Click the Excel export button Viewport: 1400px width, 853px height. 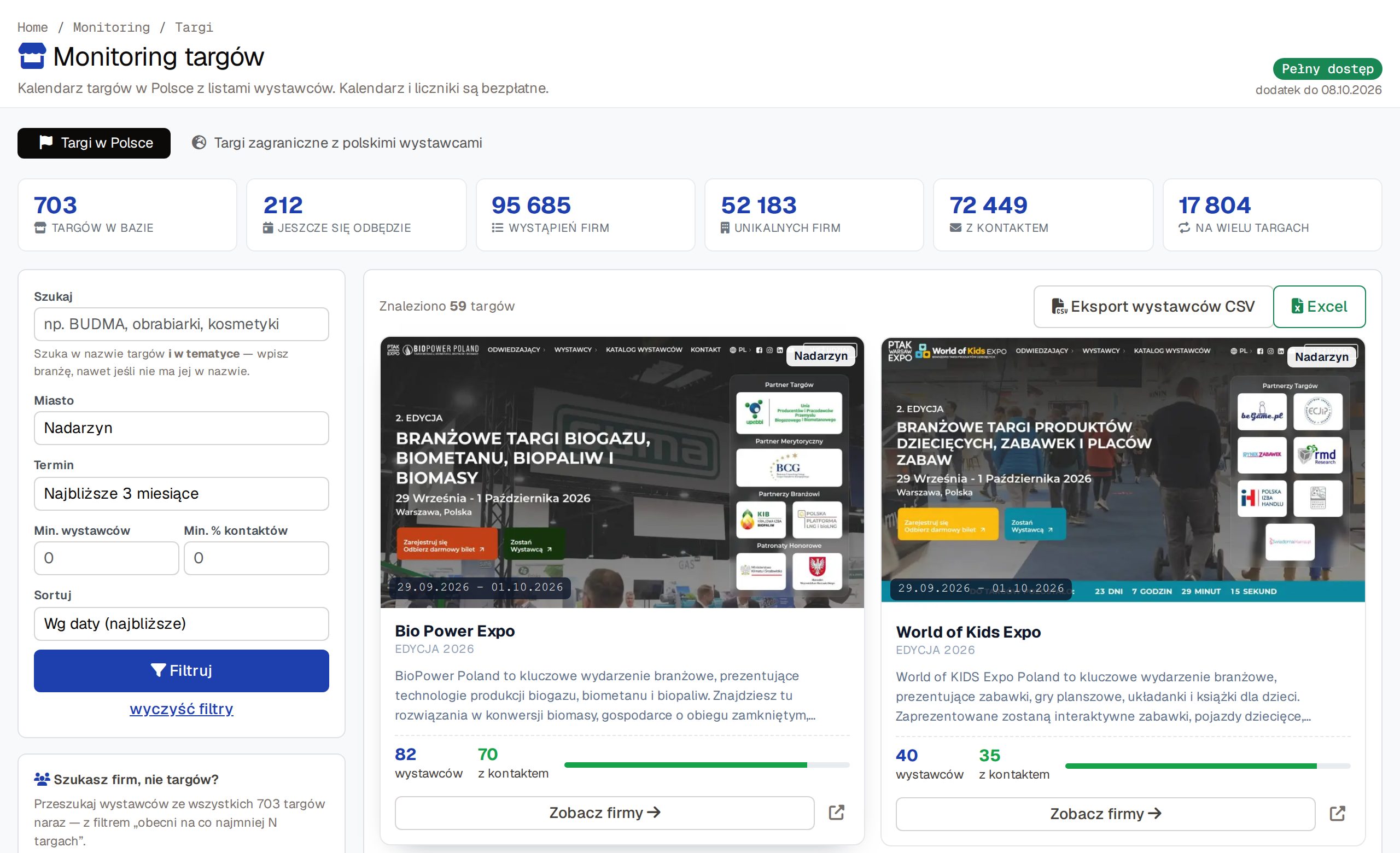point(1319,307)
